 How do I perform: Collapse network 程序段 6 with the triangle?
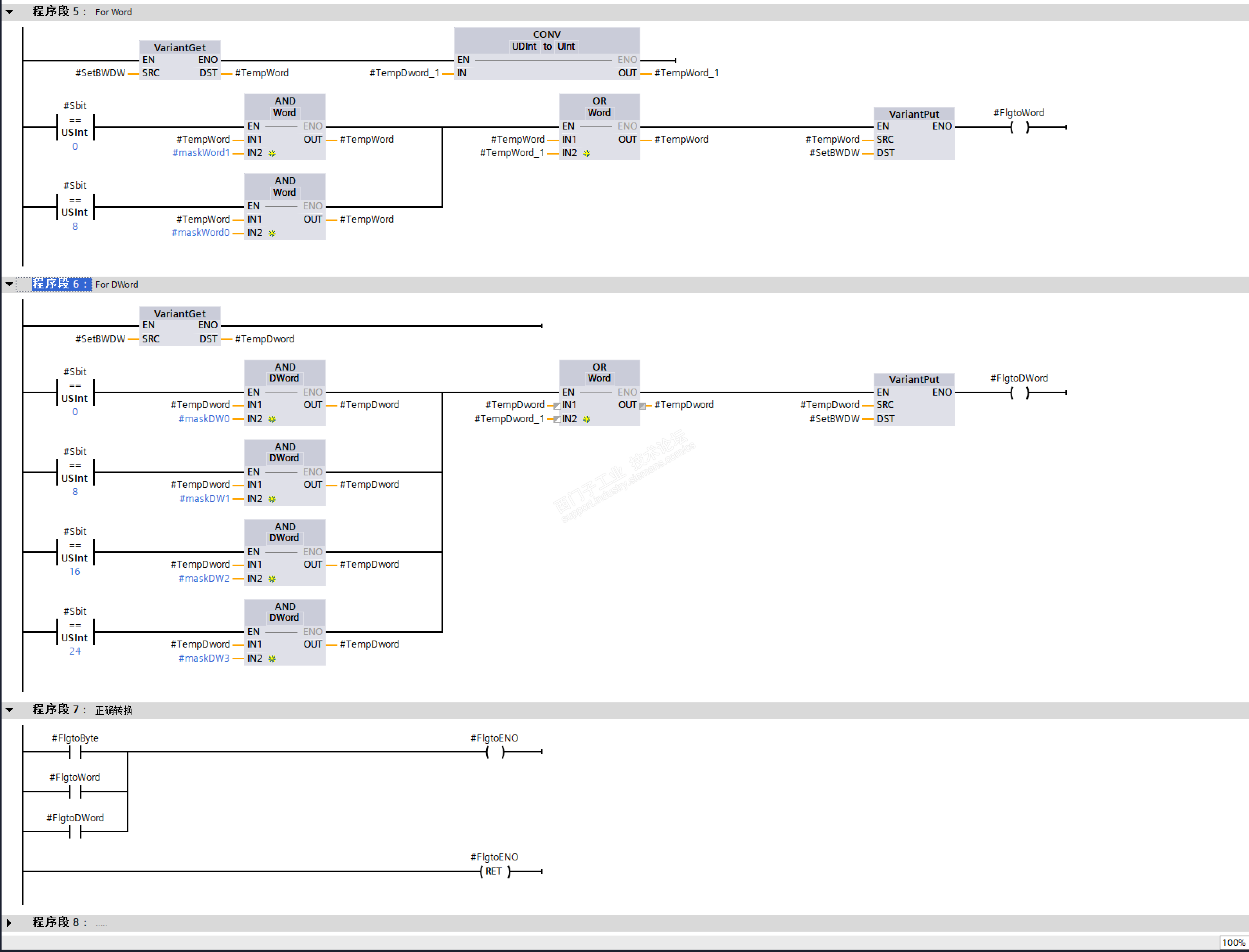click(10, 284)
